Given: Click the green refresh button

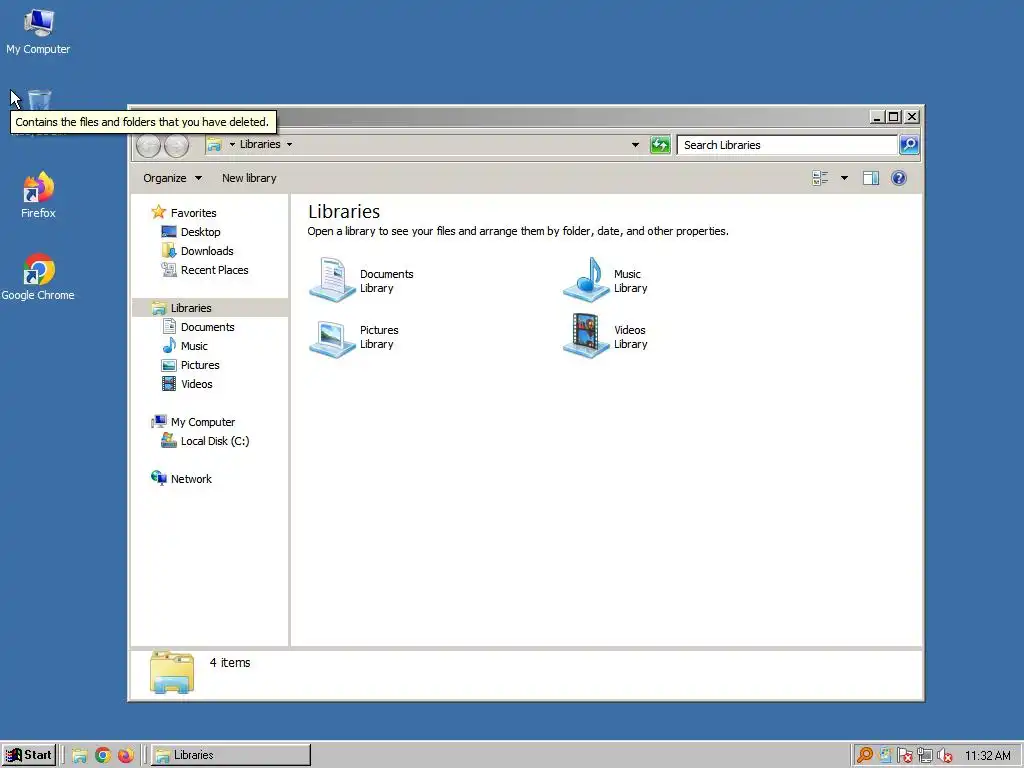Looking at the screenshot, I should coord(660,145).
